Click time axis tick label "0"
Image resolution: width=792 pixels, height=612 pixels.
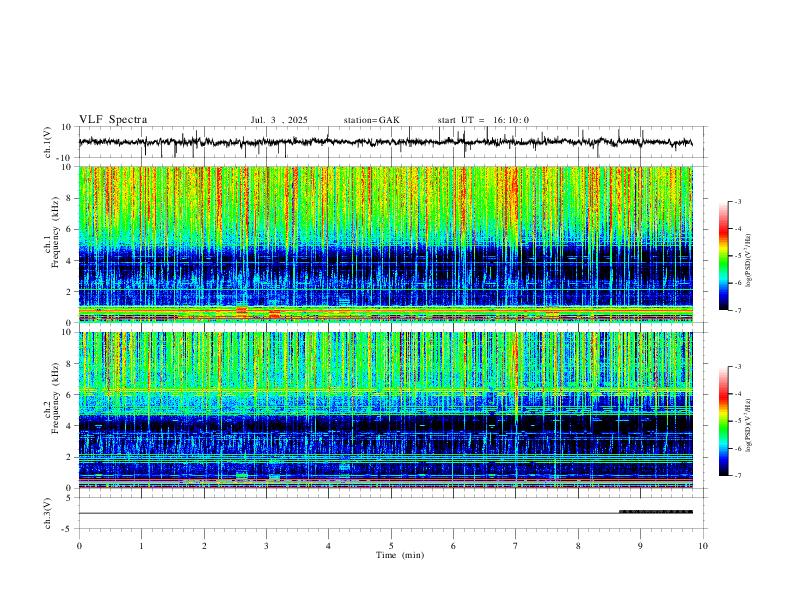tap(79, 546)
